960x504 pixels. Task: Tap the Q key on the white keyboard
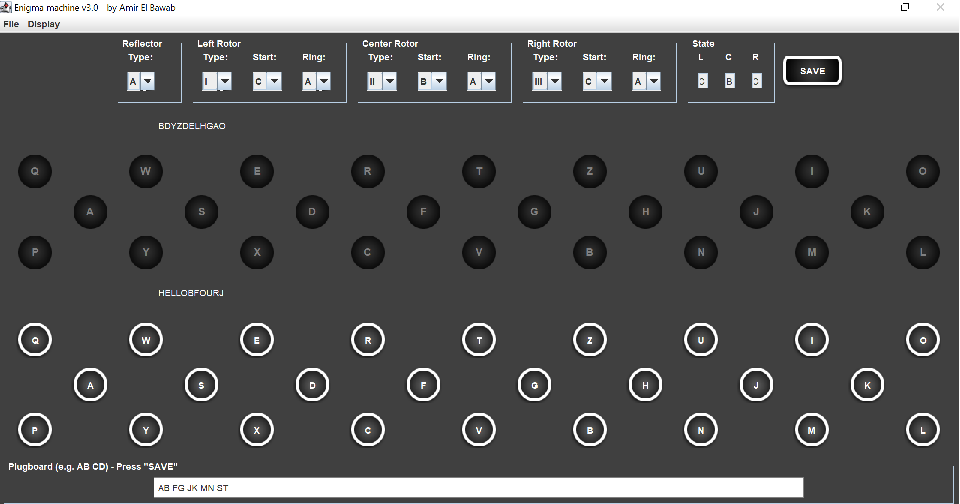(35, 340)
